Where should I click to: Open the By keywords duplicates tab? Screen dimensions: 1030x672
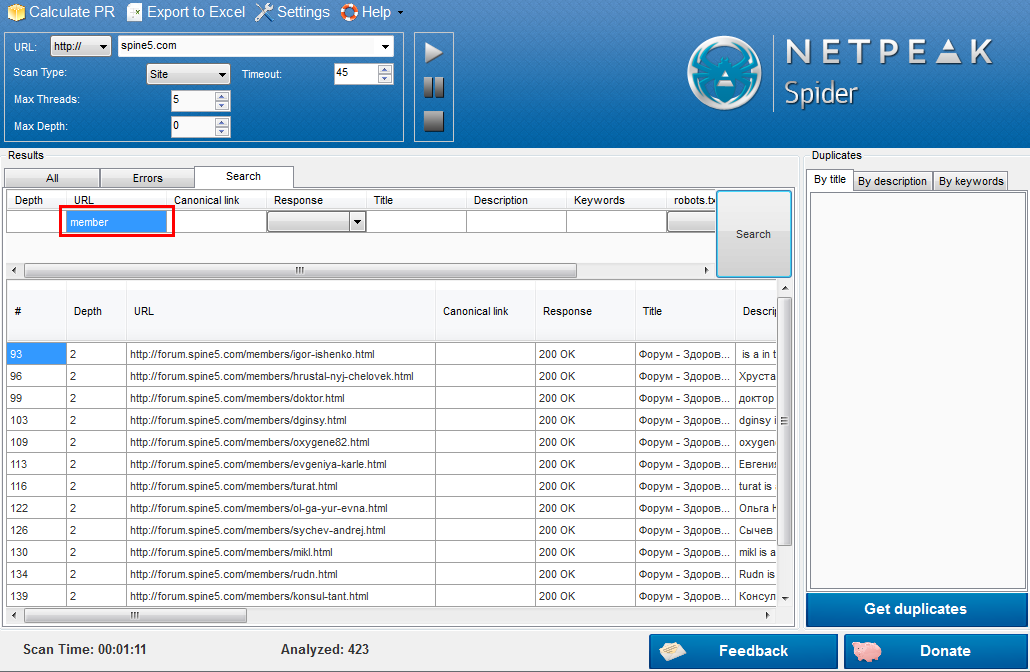click(971, 181)
